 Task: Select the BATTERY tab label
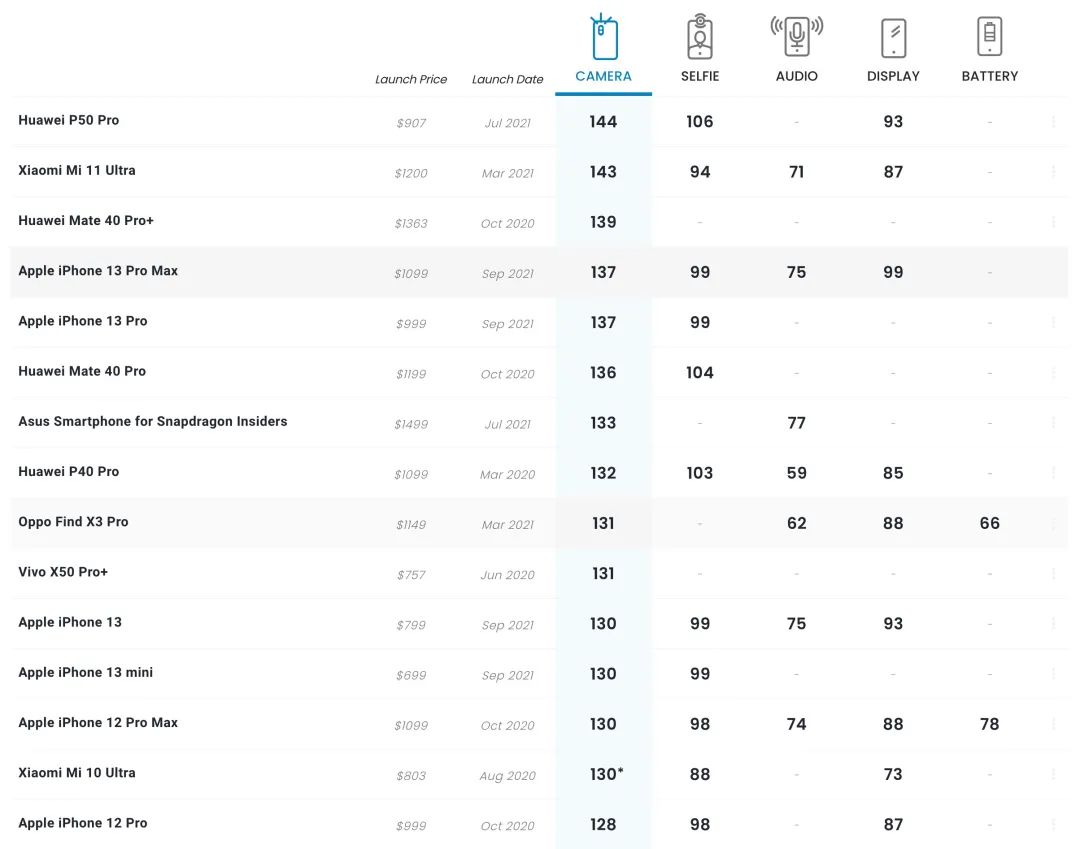[x=989, y=76]
